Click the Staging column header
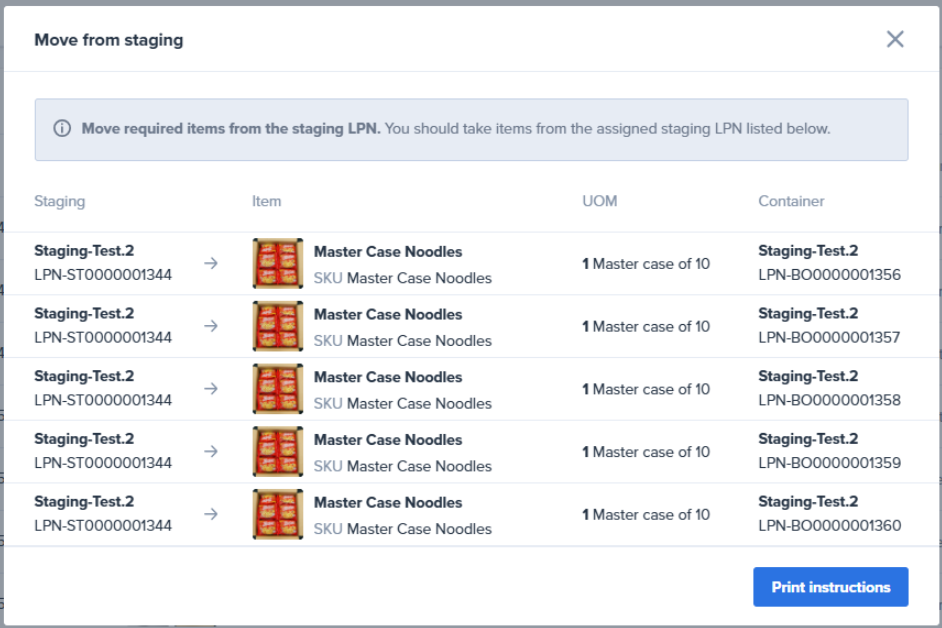Image resolution: width=942 pixels, height=628 pixels. coord(59,201)
